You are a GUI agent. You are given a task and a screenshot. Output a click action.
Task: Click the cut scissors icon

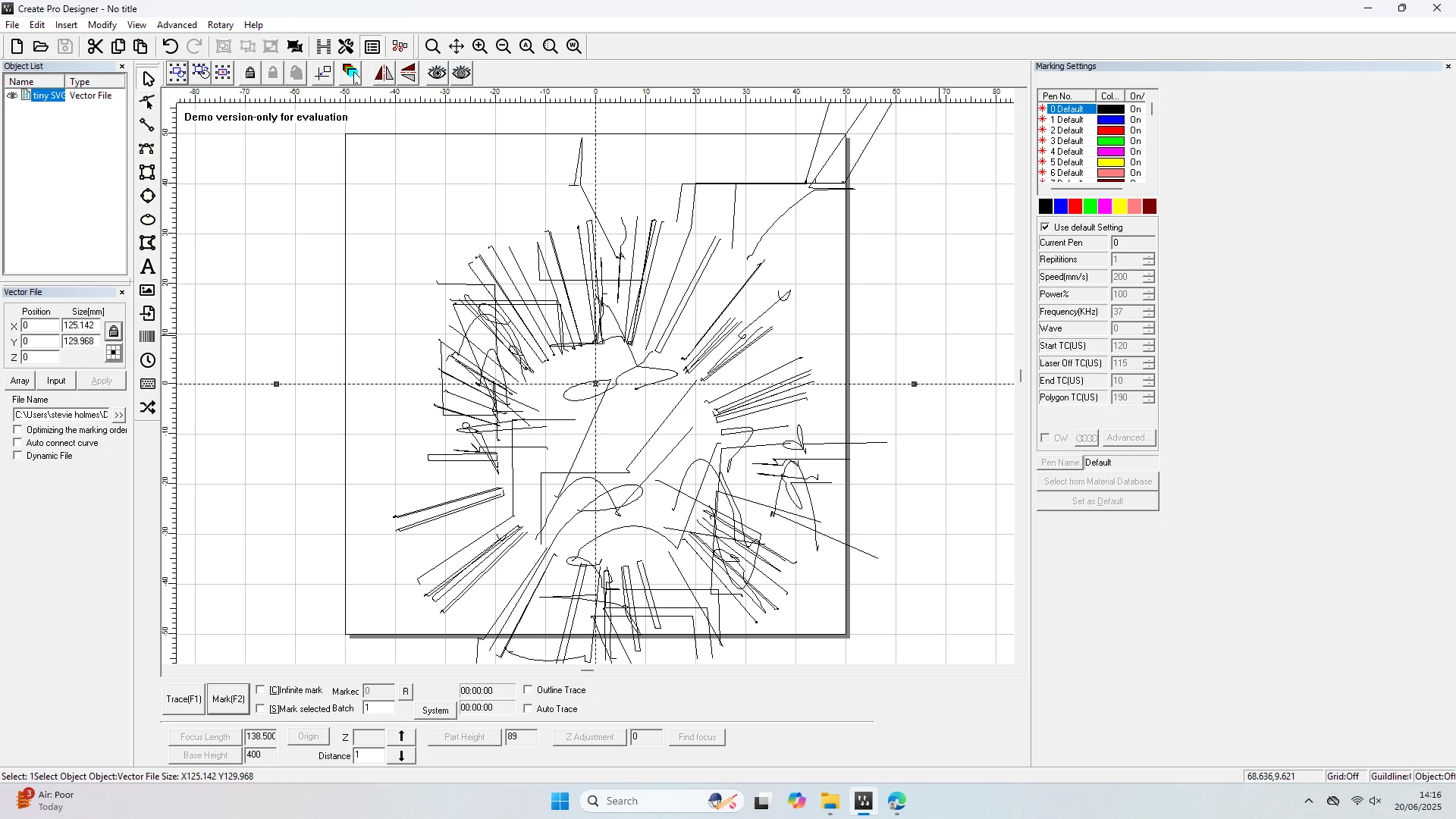(95, 46)
